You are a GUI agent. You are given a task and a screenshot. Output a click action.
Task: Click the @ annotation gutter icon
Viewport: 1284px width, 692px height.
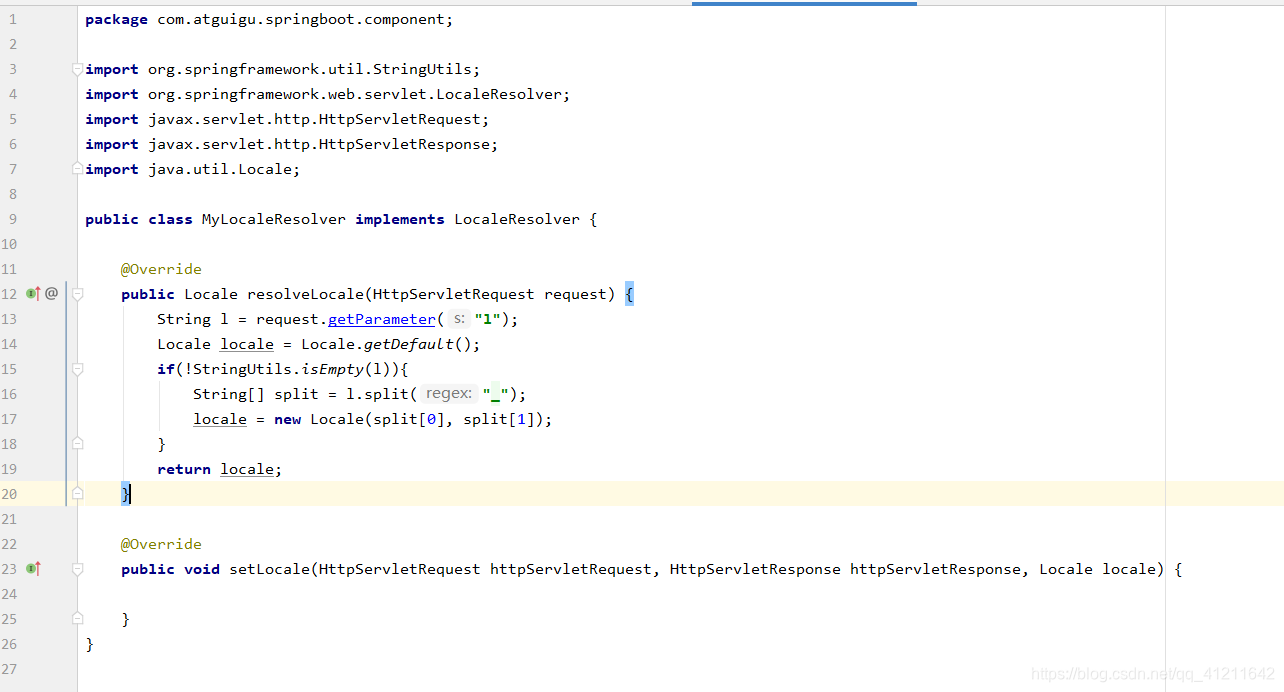click(x=51, y=293)
